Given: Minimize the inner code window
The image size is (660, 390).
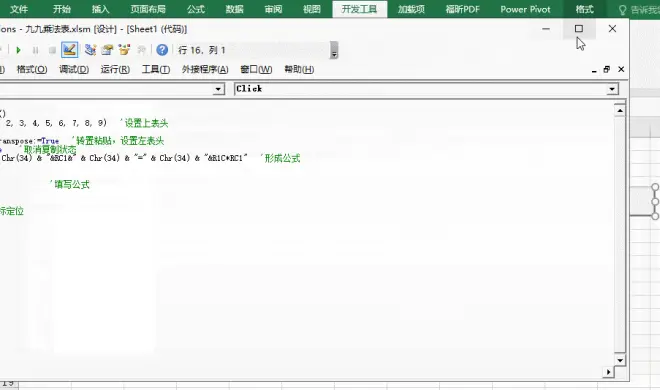Looking at the screenshot, I should point(594,70).
